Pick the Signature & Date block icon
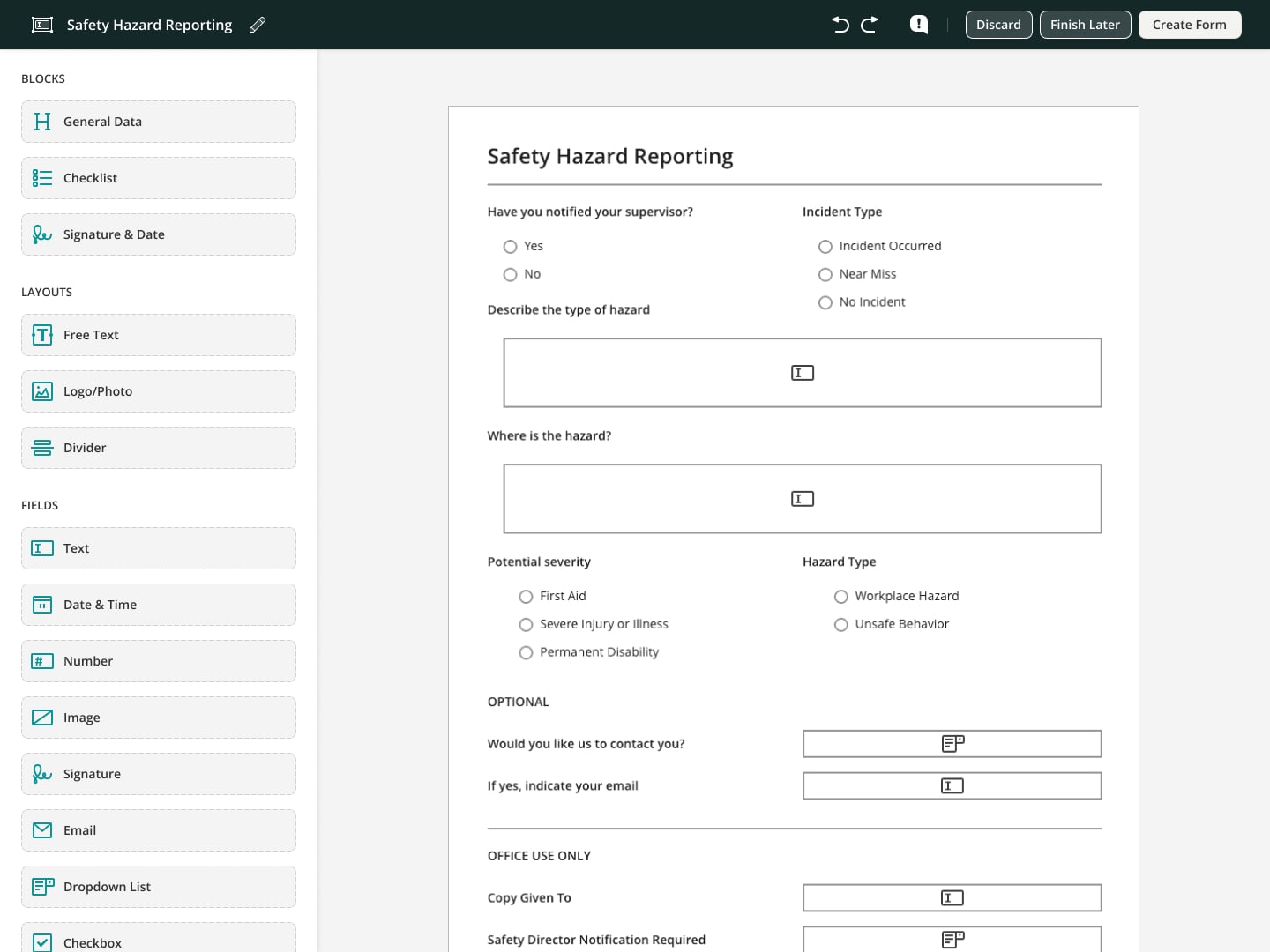Viewport: 1270px width, 952px height. (x=42, y=234)
